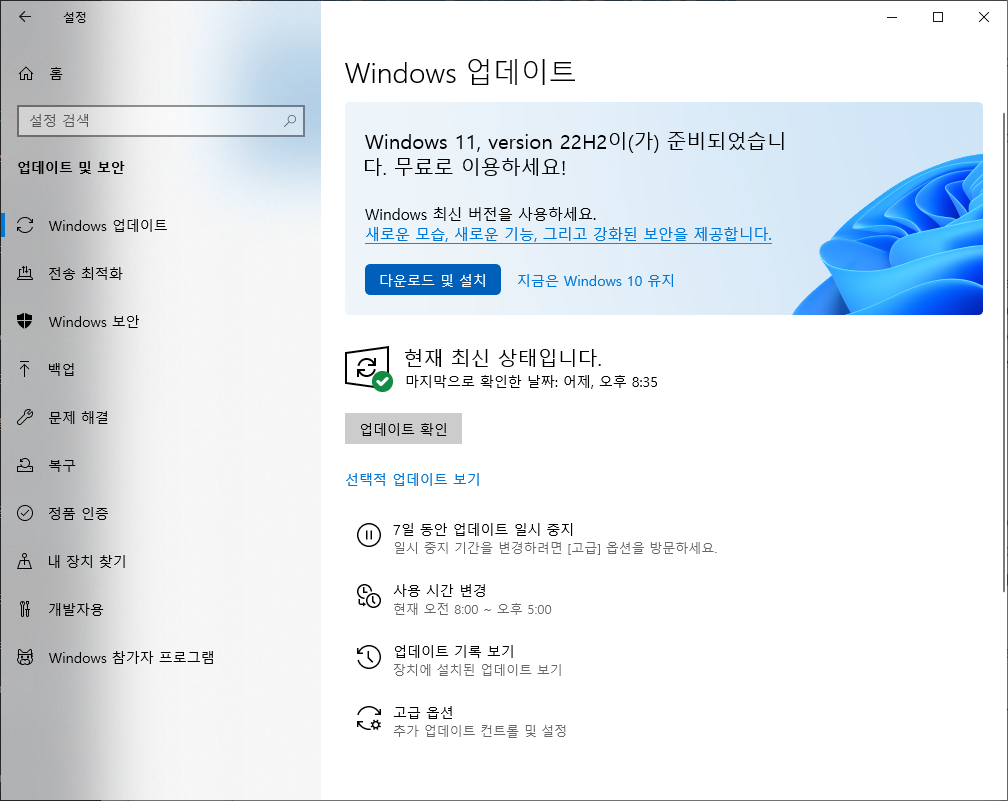This screenshot has width=1008, height=801.
Task: Click the vertical scrollbar on right edge
Action: point(1004,352)
